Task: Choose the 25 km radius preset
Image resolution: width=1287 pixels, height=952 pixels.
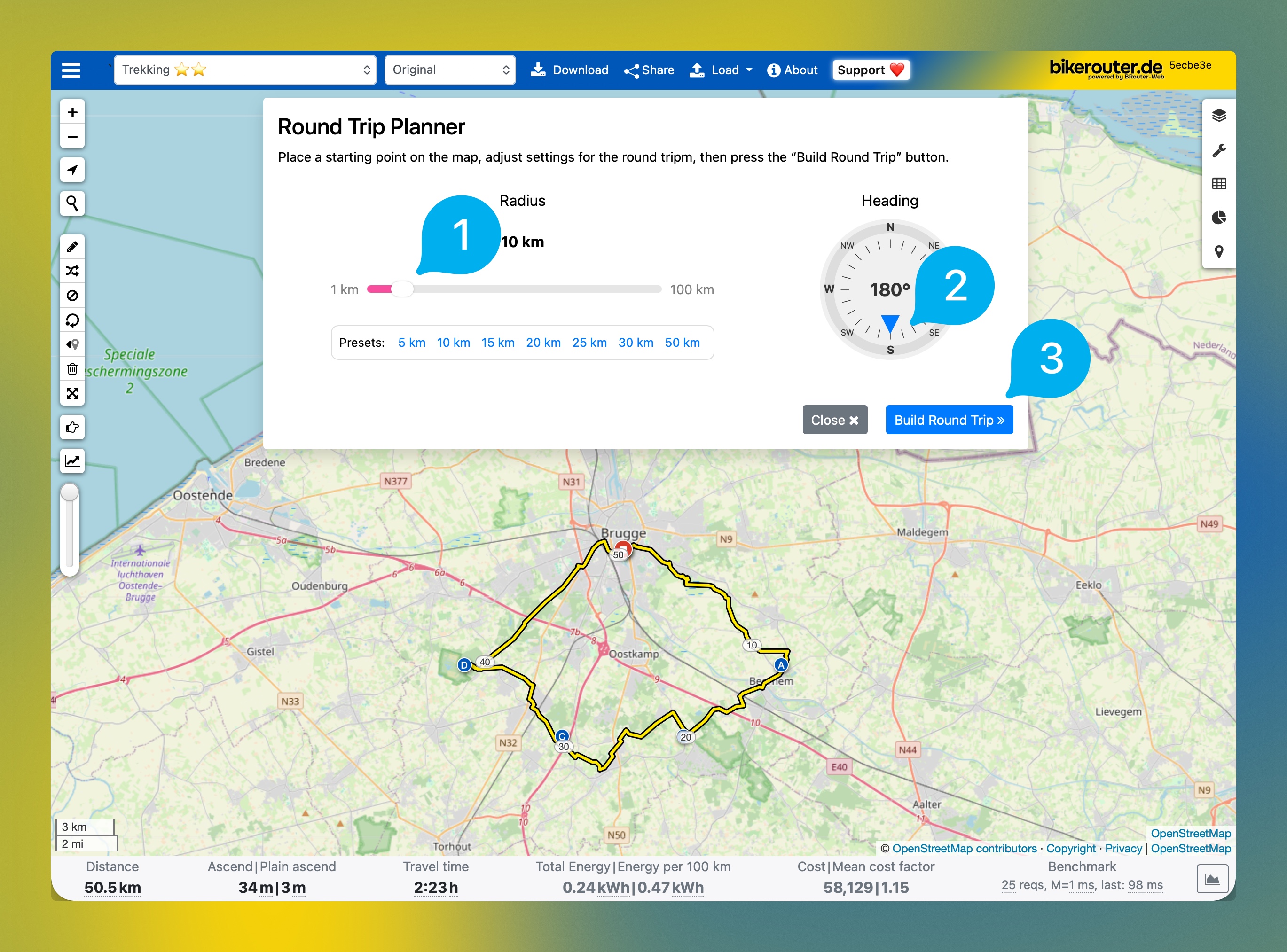Action: tap(589, 343)
